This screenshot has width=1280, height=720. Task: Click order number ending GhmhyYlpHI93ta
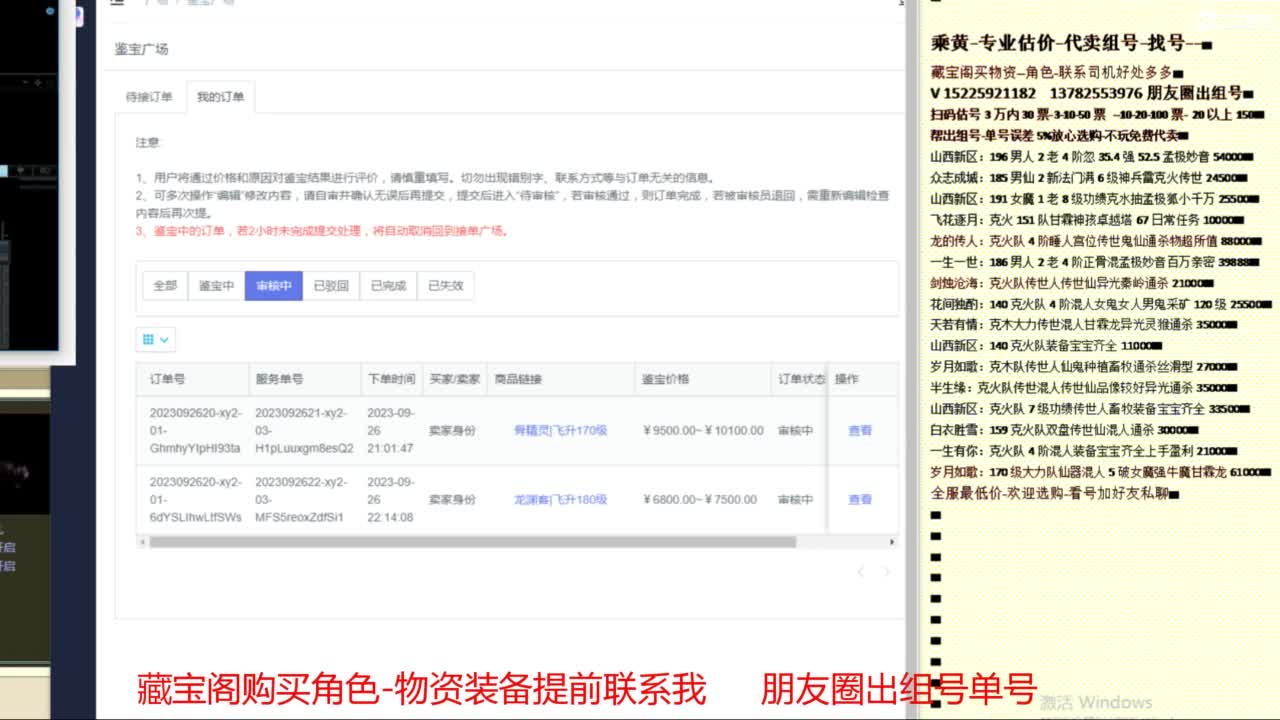tap(195, 431)
